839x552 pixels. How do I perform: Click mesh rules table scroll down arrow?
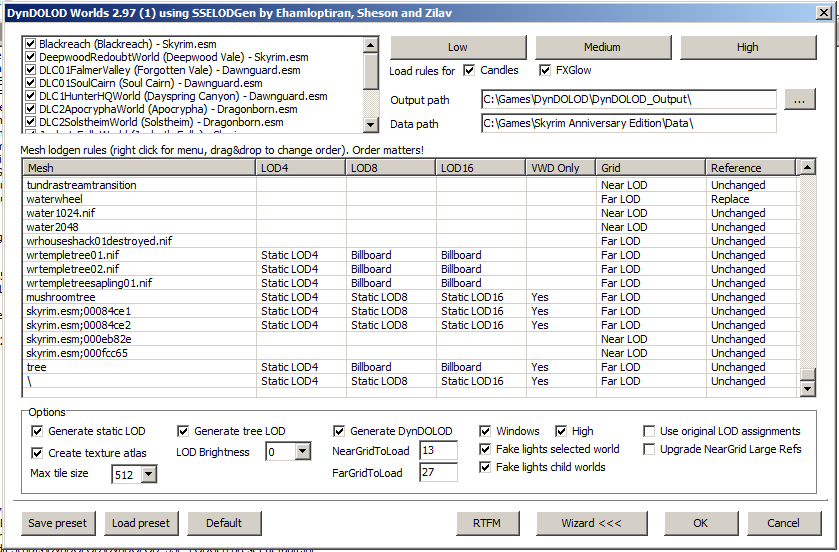tap(808, 388)
